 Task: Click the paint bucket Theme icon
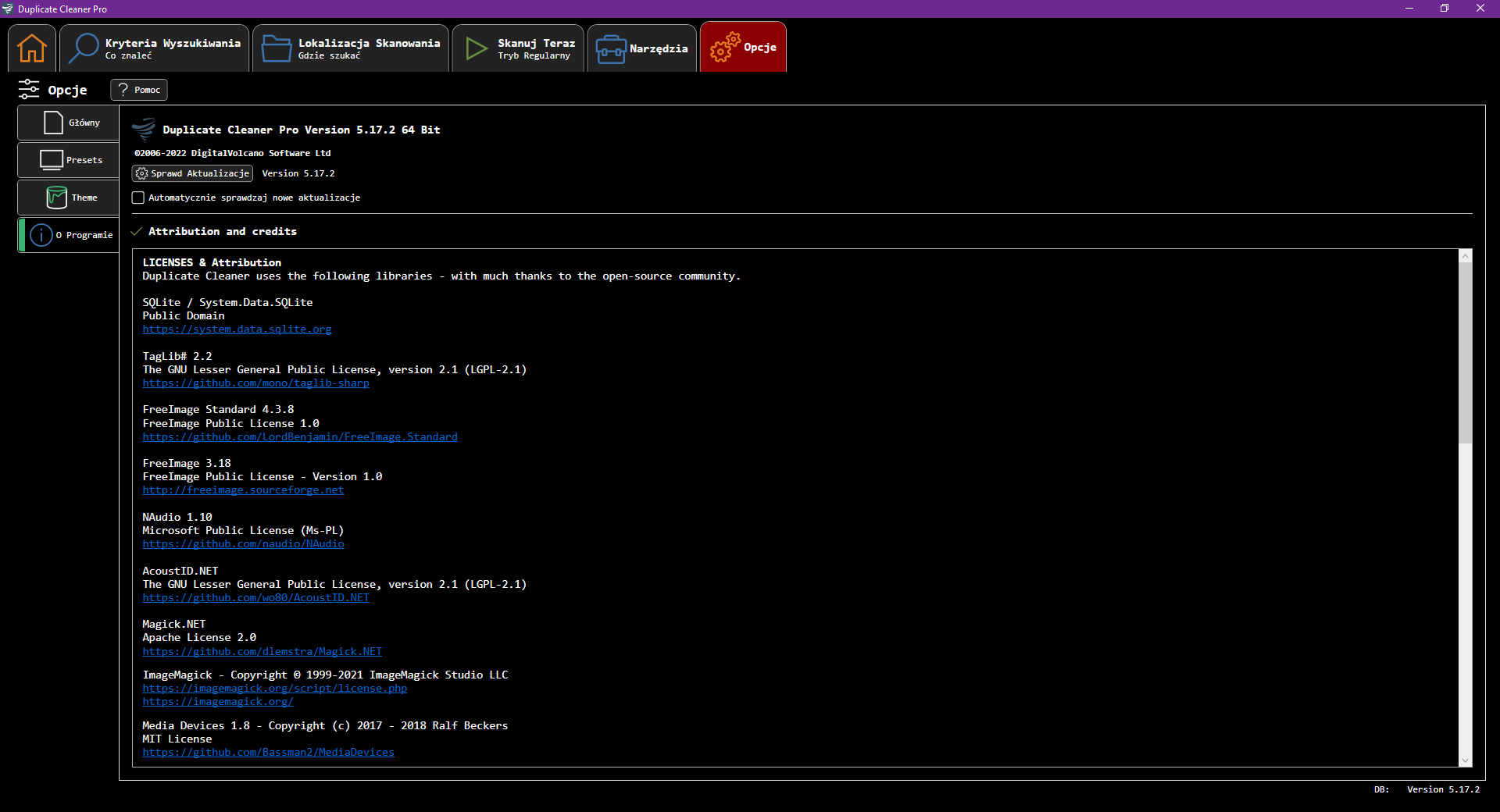pos(57,198)
